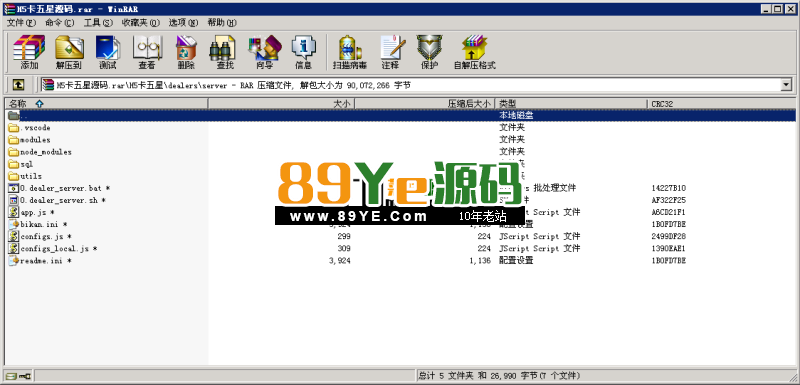Open the 工具(S) menu
The width and height of the screenshot is (800, 385).
coord(98,22)
